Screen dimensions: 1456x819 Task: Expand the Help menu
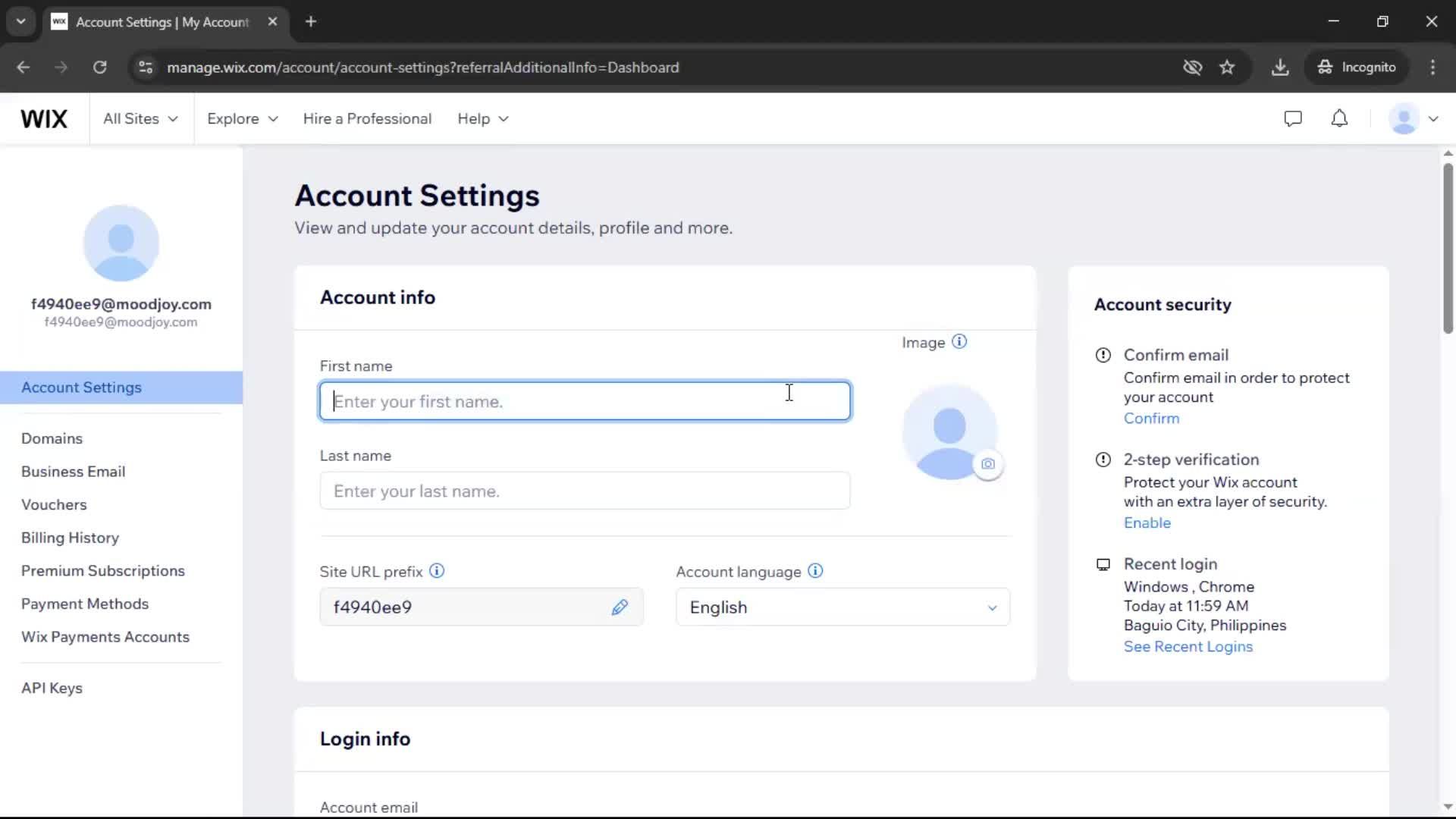(483, 119)
